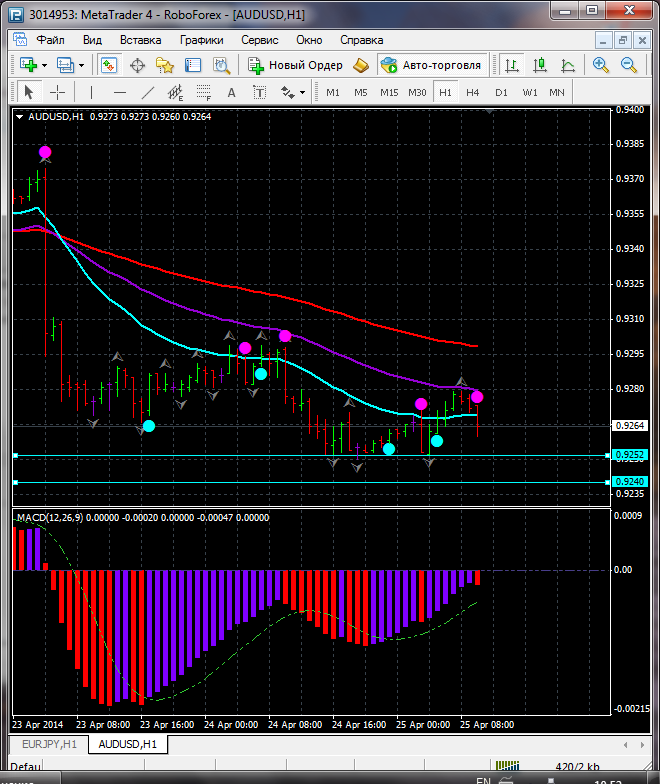Open the new chart dropdown arrow
The width and height of the screenshot is (660, 784).
[x=44, y=65]
